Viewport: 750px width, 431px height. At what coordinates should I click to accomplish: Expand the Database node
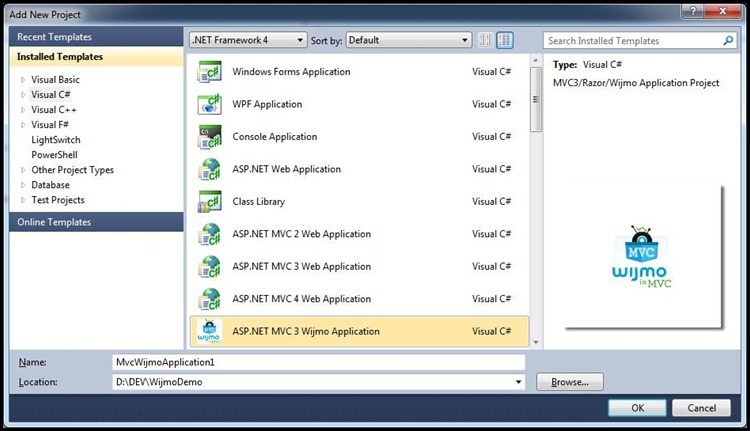23,185
